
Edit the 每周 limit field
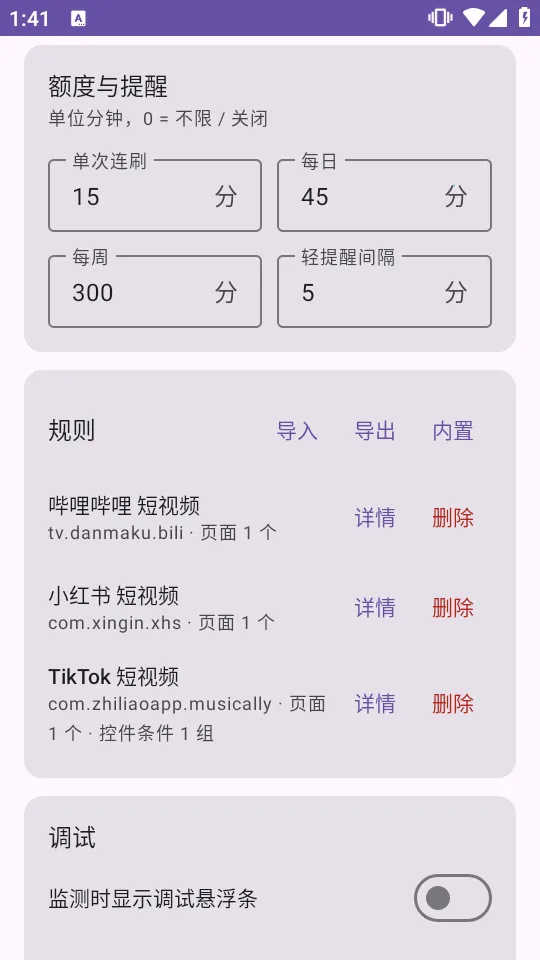[155, 292]
